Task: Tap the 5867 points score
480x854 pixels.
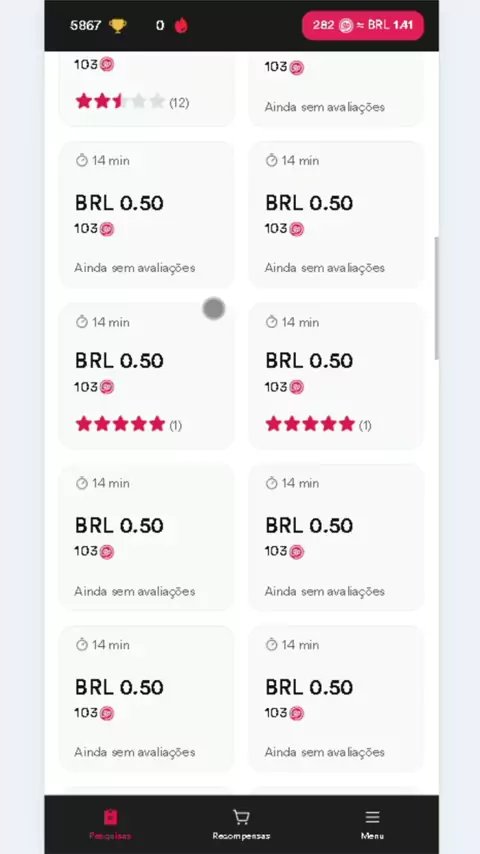Action: click(x=86, y=26)
